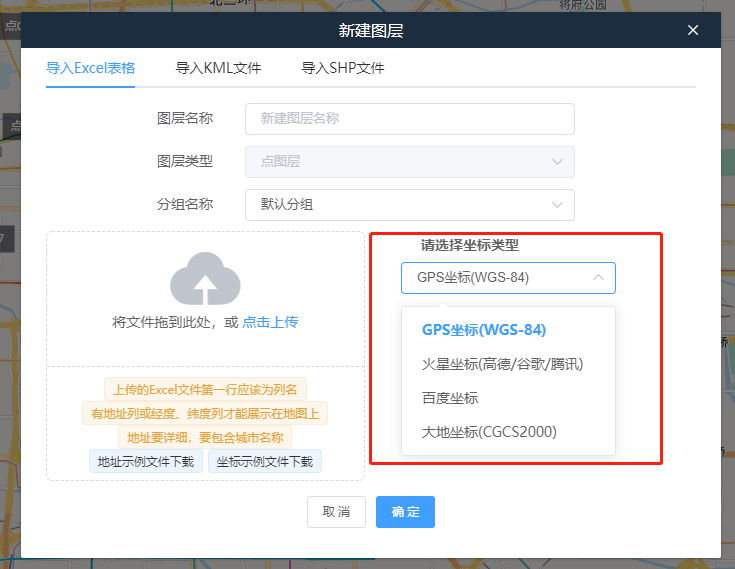Switch to 导入Excel表格 tab
This screenshot has width=735, height=569.
(90, 68)
